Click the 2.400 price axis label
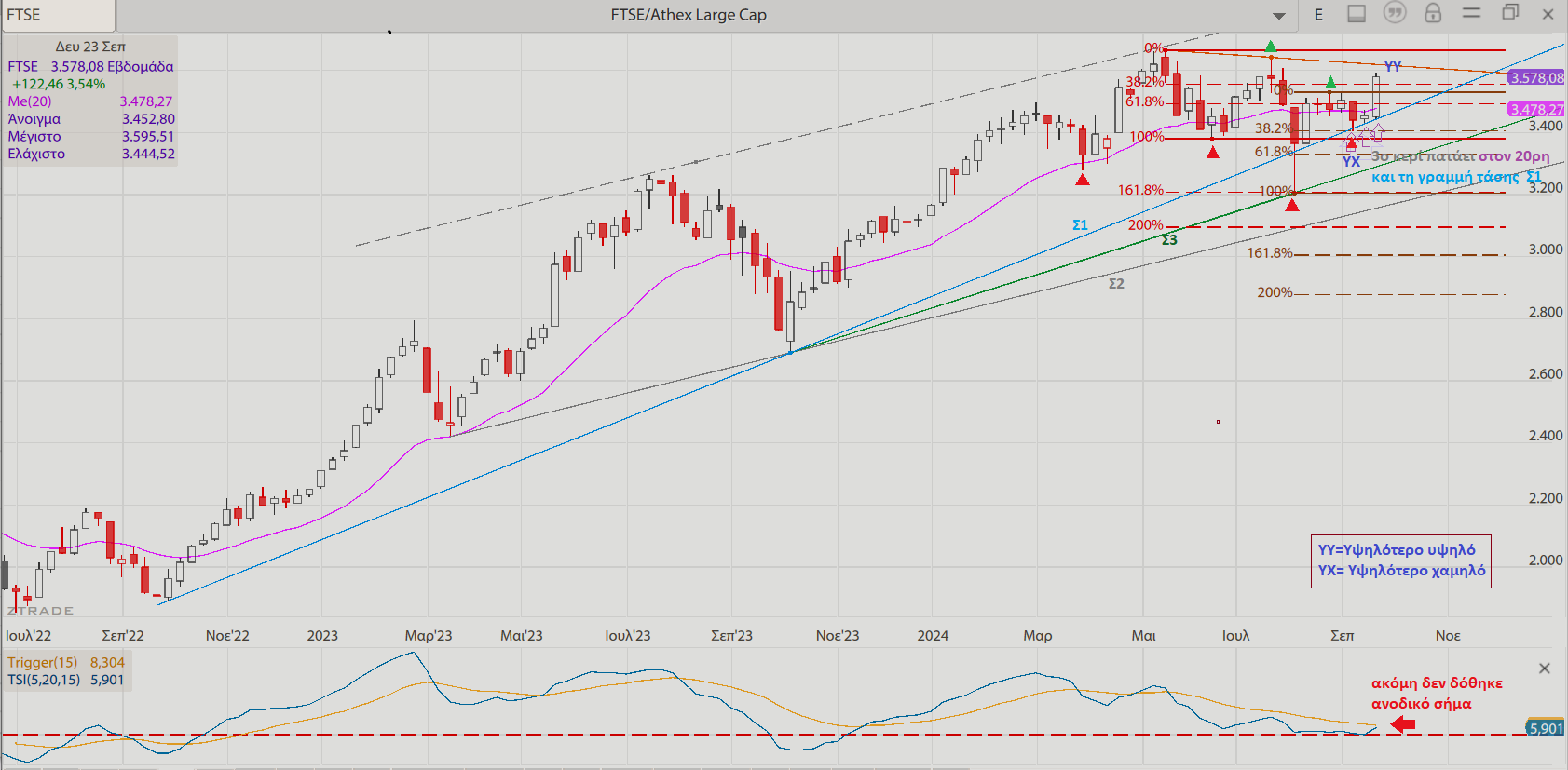This screenshot has height=770, width=1568. [1546, 436]
